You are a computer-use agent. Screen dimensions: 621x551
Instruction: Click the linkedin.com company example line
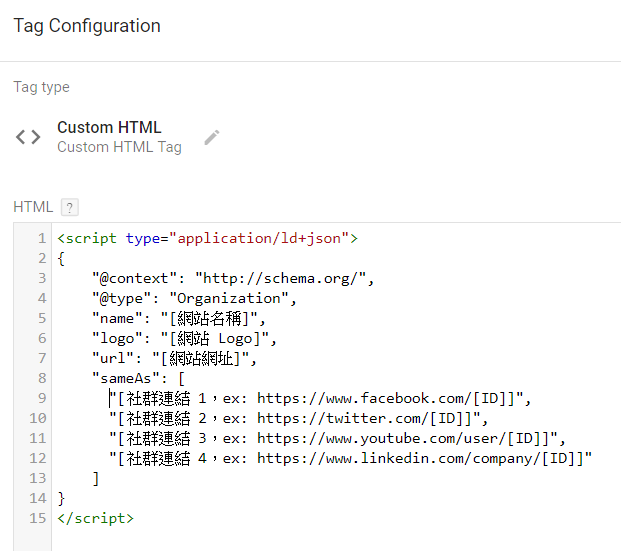pyautogui.click(x=350, y=458)
